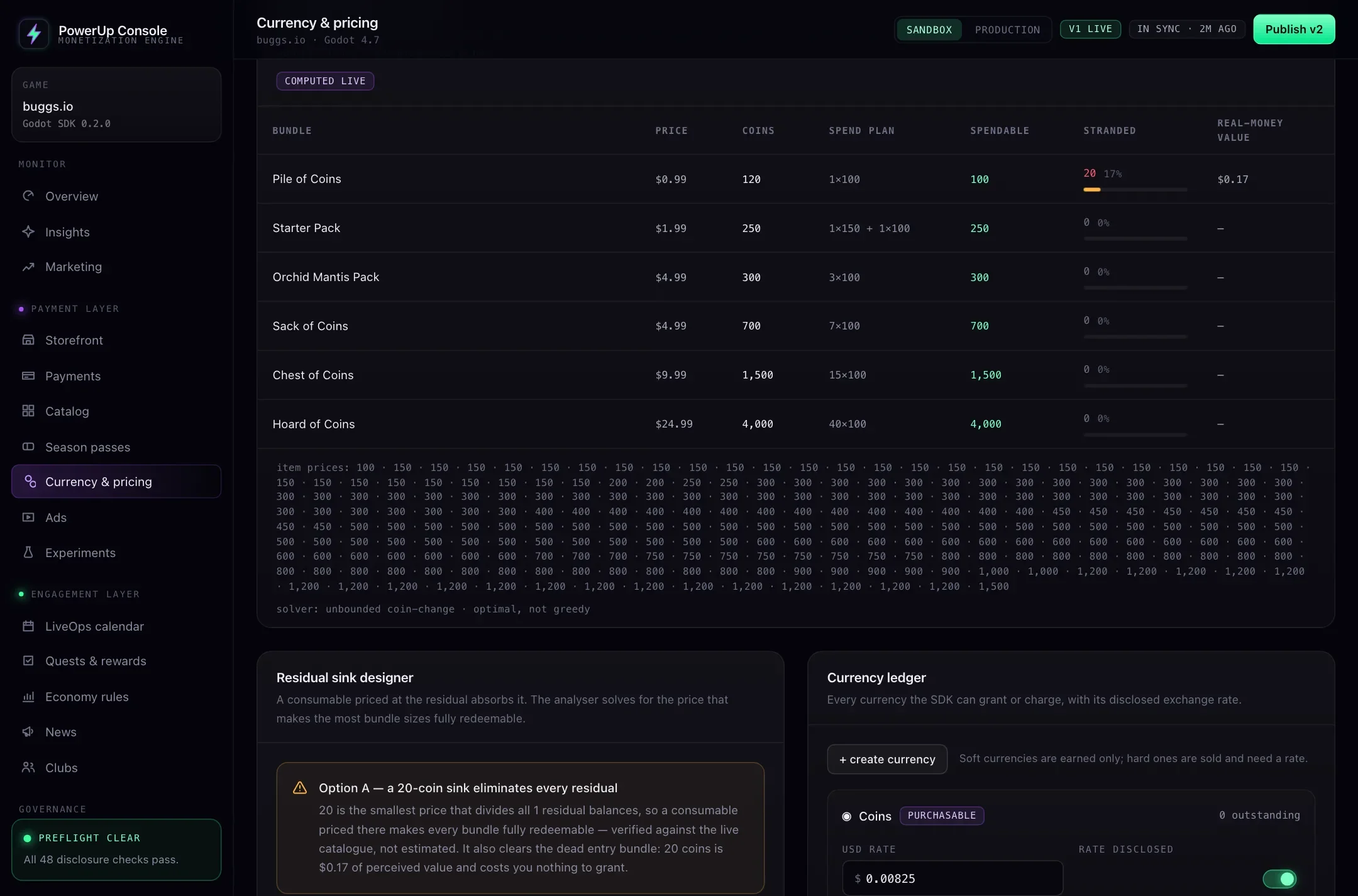Click the + create currency button
The height and width of the screenshot is (896, 1358).
click(x=887, y=760)
